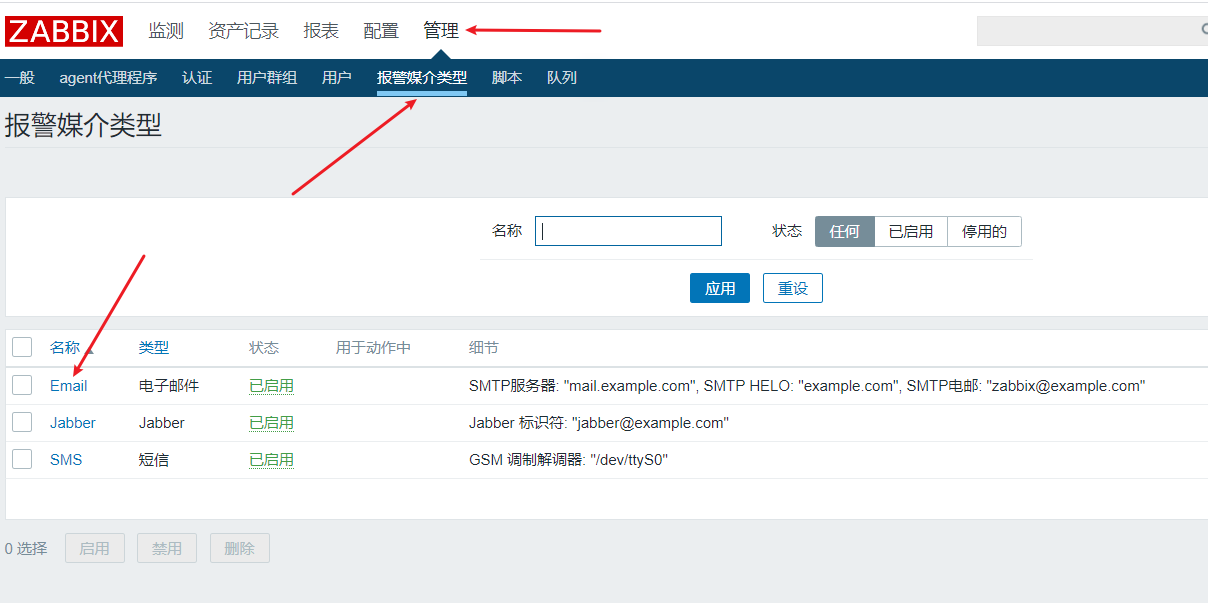
Task: Click the 0 选择 counter text
Action: click(26, 548)
